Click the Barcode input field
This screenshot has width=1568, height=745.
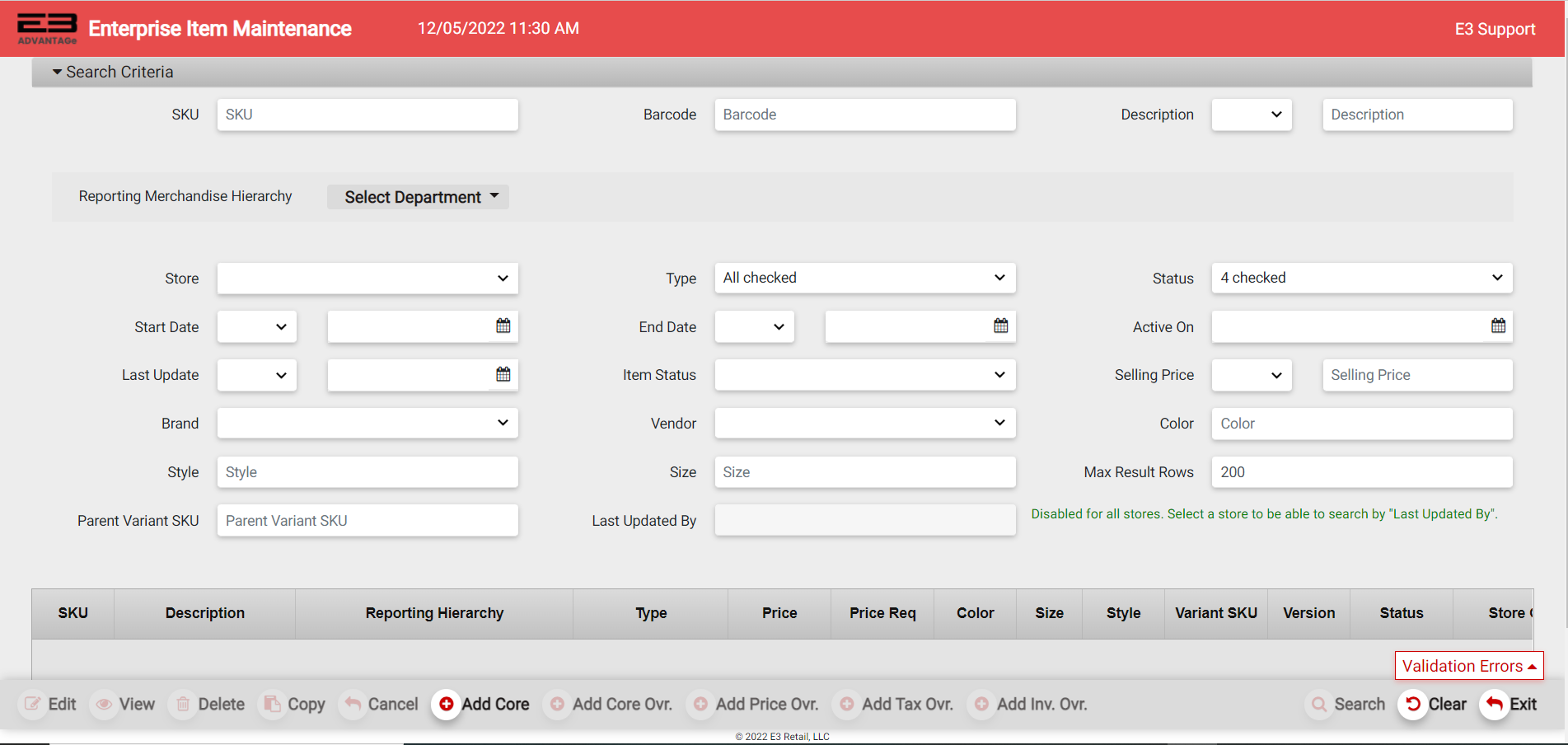864,115
